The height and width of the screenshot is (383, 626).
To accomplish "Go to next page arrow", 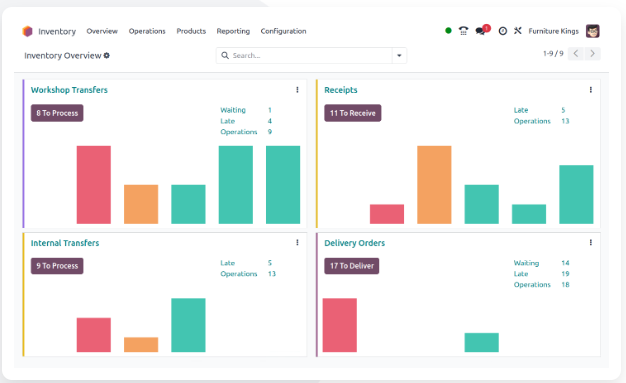I will click(x=592, y=54).
